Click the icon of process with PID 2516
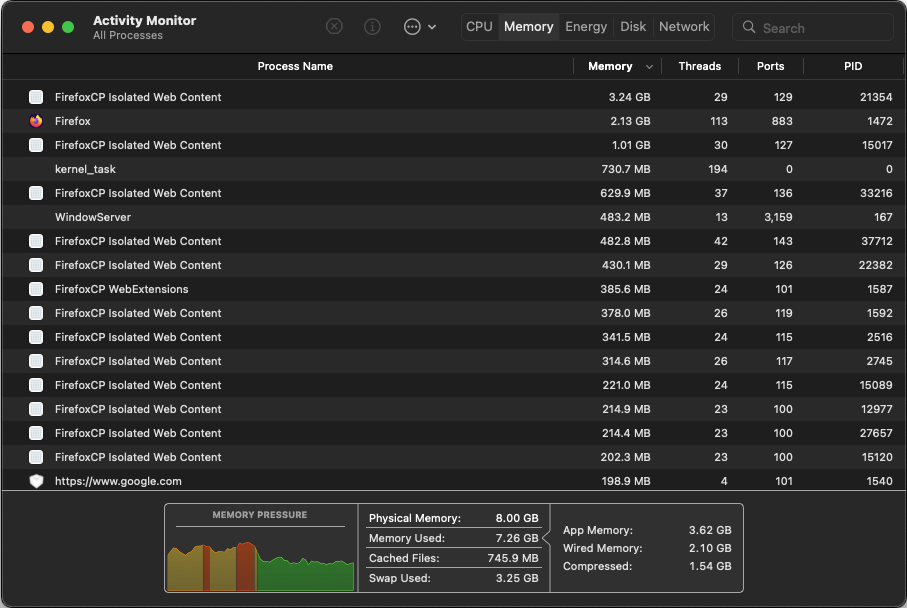 point(36,337)
